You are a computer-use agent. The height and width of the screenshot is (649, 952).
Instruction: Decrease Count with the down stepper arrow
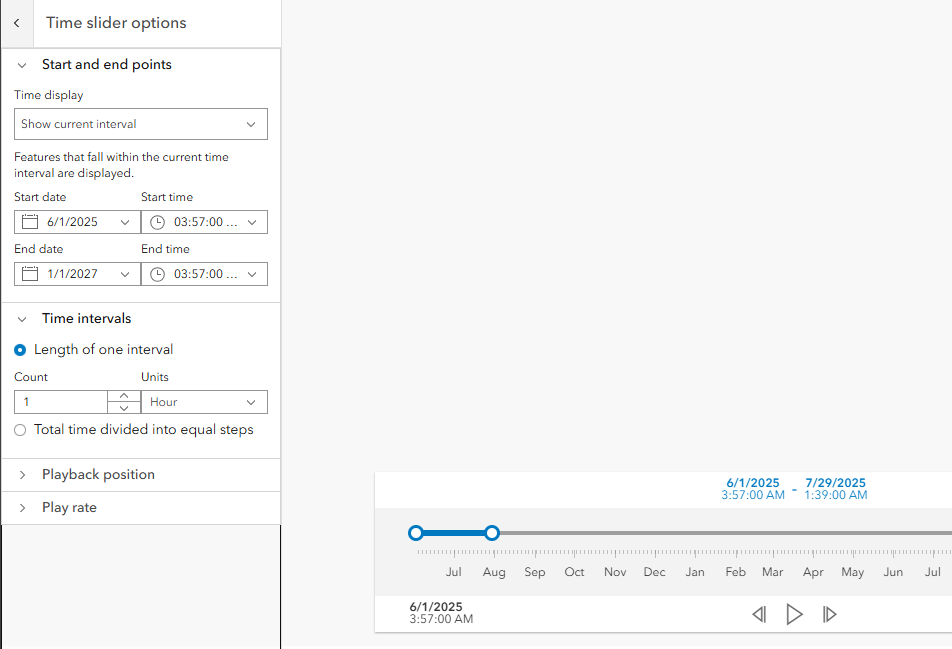124,408
